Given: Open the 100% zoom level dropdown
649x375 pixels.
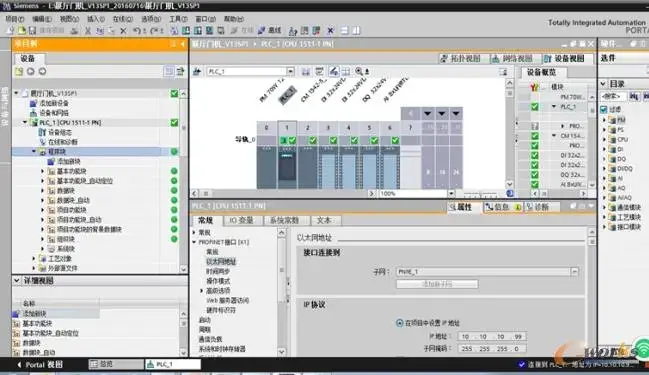Looking at the screenshot, I should click(x=451, y=193).
